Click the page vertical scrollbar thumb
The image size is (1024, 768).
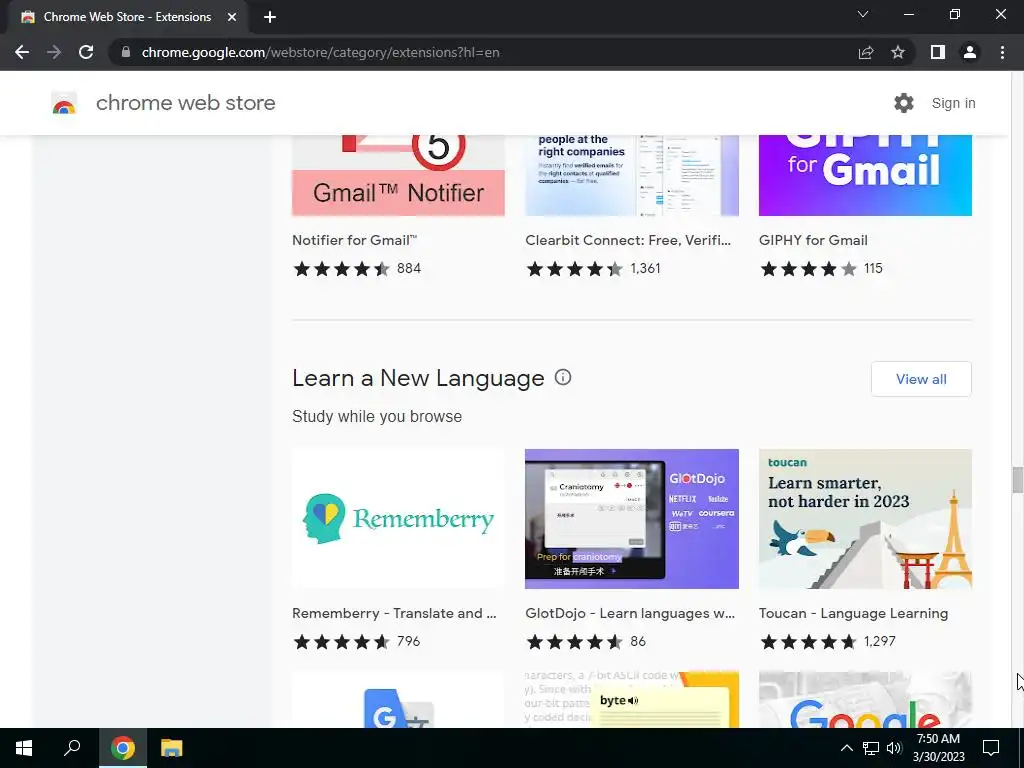point(1017,480)
